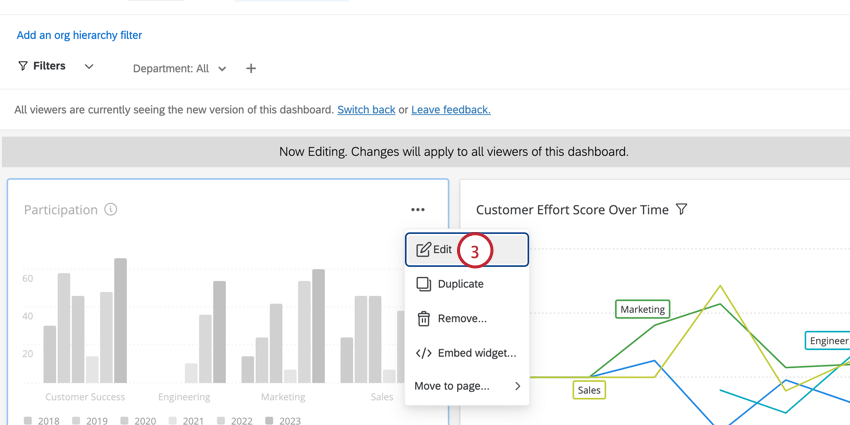Click Add an org hierarchy filter link
This screenshot has height=425, width=850.
79,35
